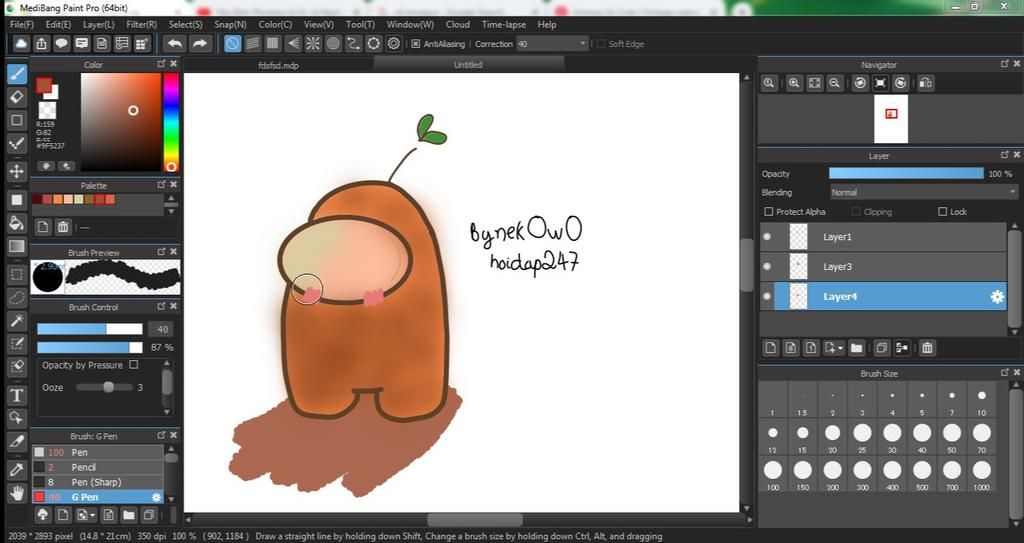The height and width of the screenshot is (543, 1024).
Task: Click the brush size value field showing 40
Action: (162, 329)
